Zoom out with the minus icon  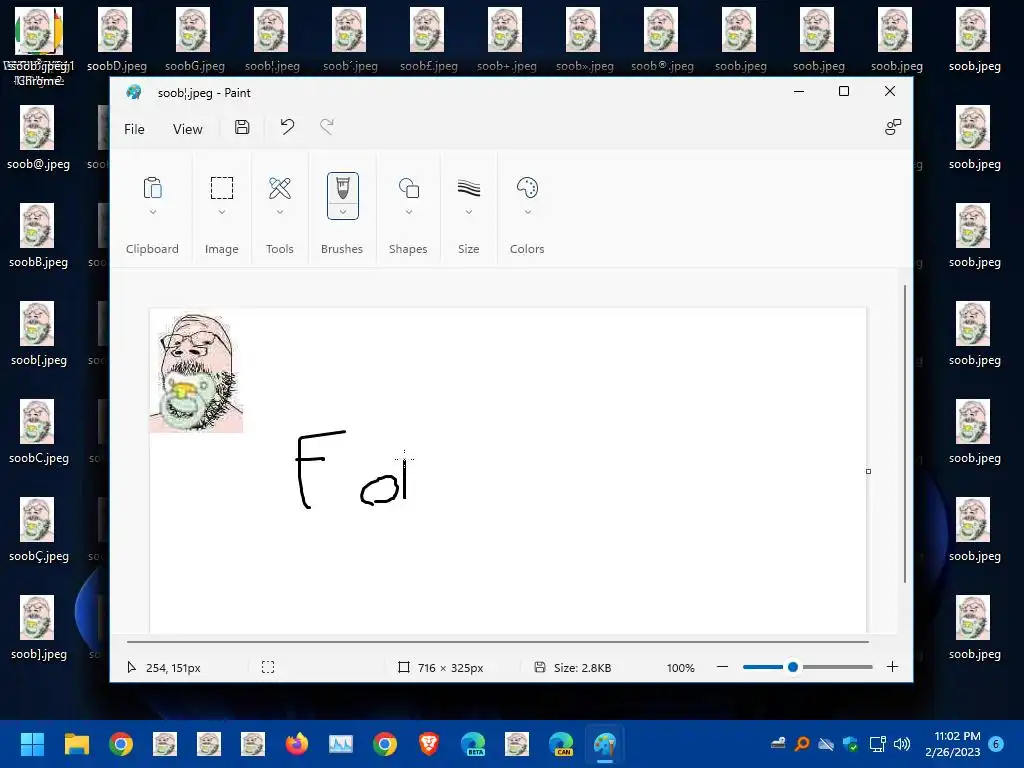[x=722, y=667]
